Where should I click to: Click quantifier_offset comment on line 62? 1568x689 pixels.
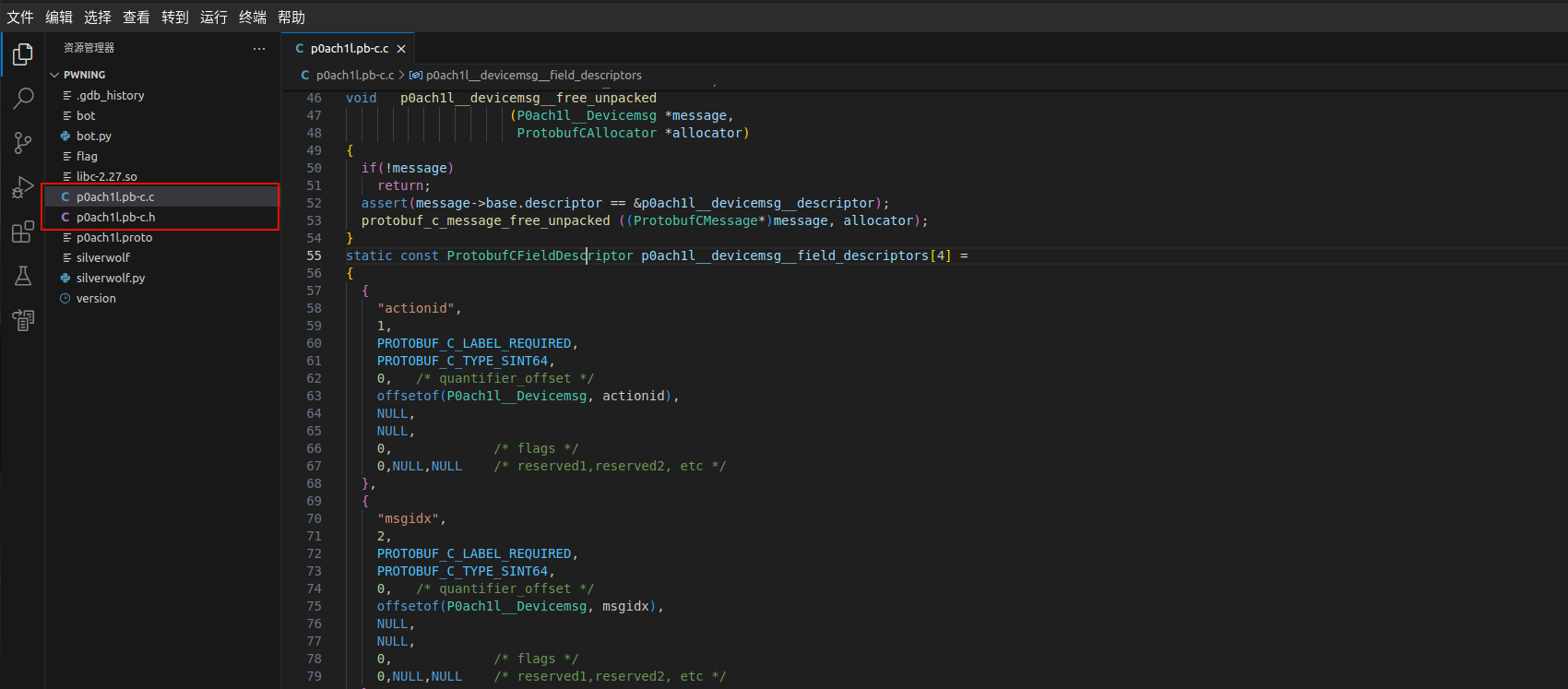tap(505, 378)
